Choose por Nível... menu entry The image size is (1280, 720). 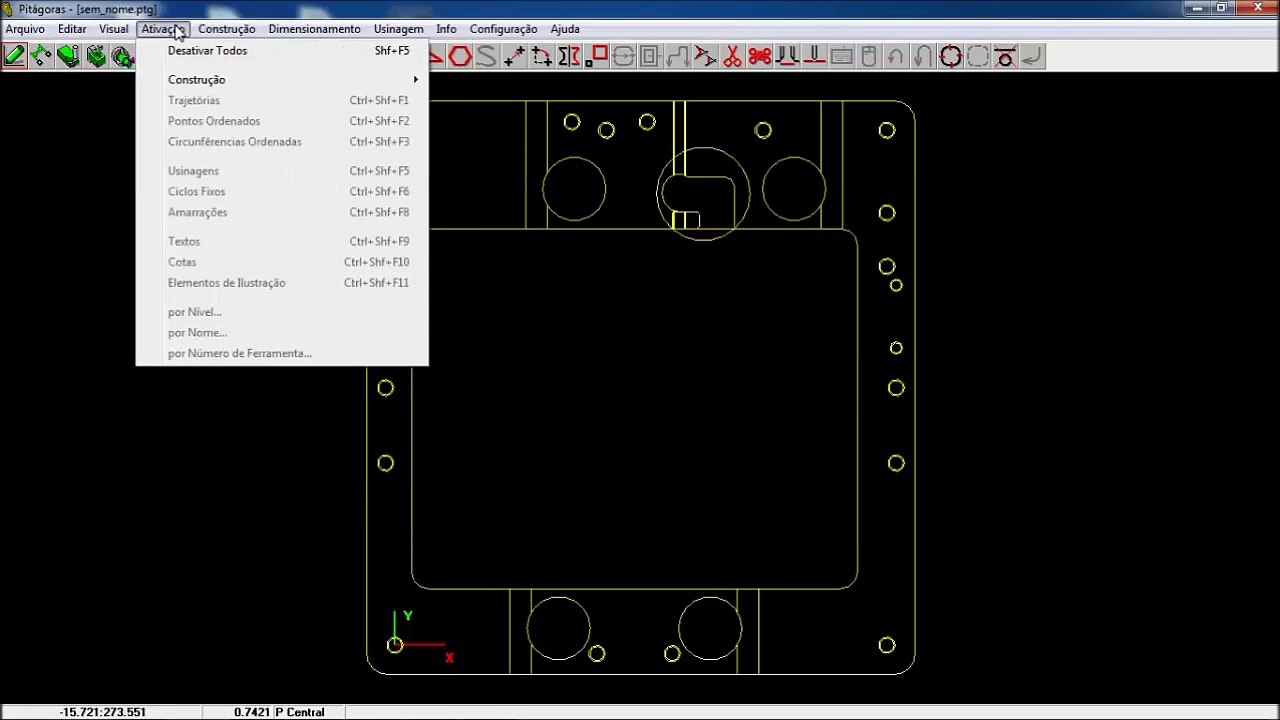(282, 312)
